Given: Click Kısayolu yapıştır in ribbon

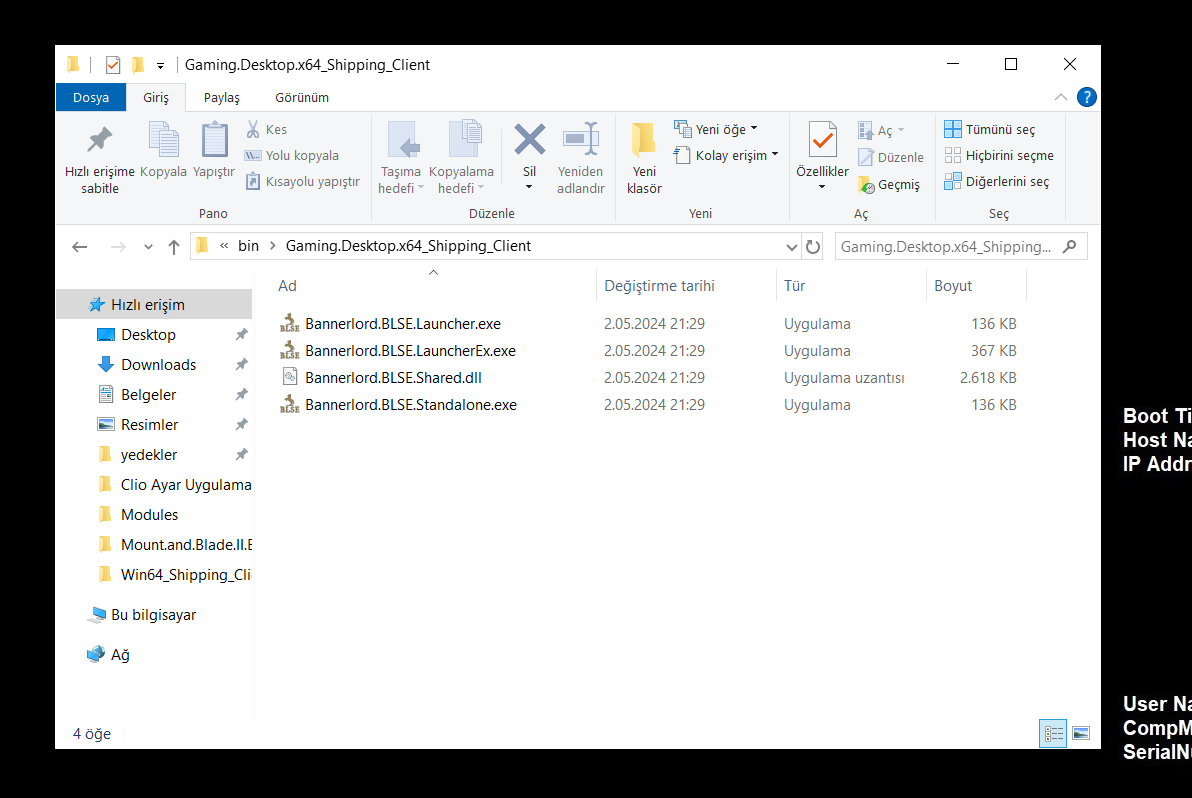Looking at the screenshot, I should pyautogui.click(x=302, y=181).
